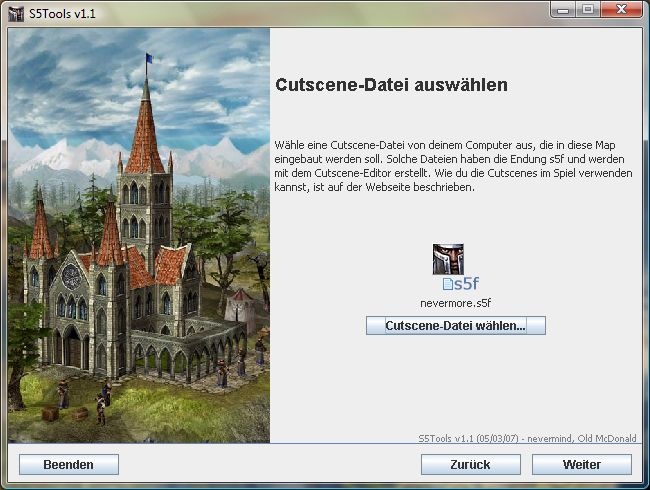
Task: Click the armored helmet file icon
Action: coord(447,258)
